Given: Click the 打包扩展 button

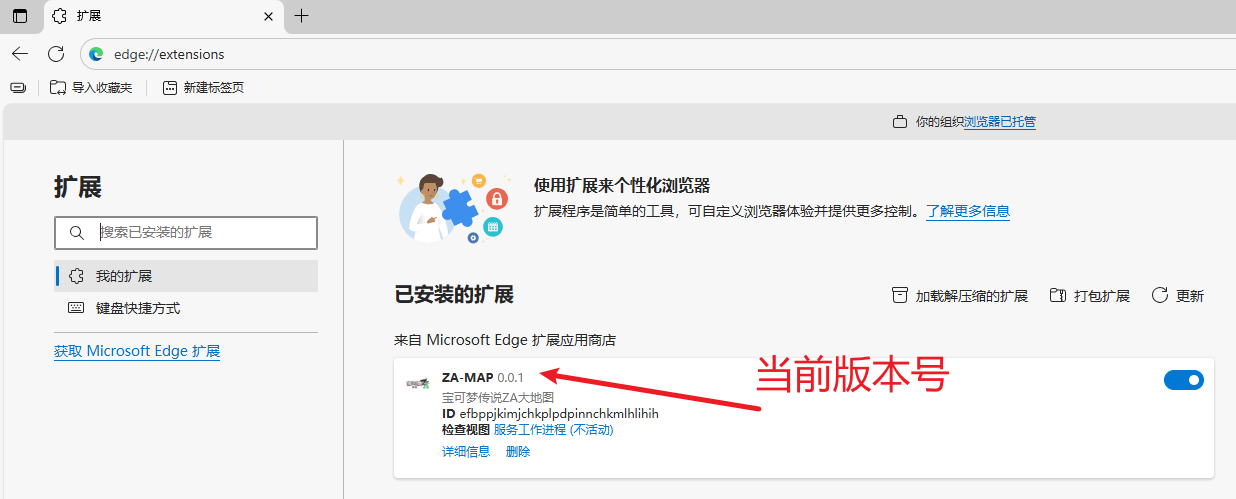Looking at the screenshot, I should point(1089,296).
